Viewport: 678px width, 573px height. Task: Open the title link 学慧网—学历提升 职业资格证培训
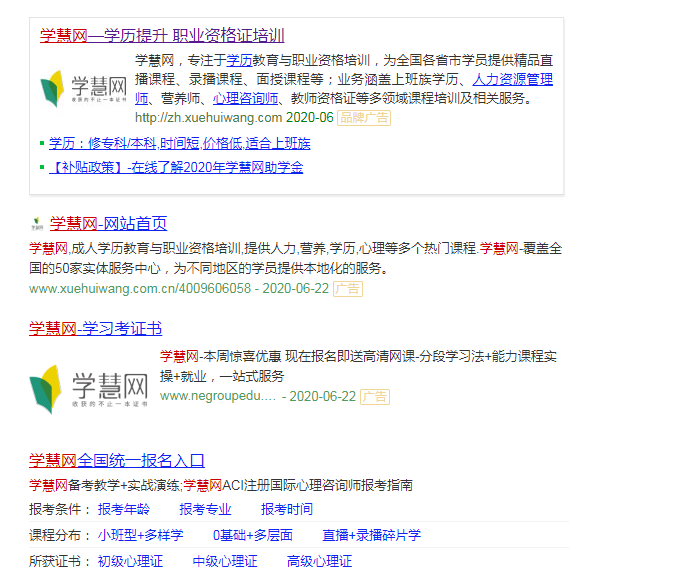click(x=162, y=35)
